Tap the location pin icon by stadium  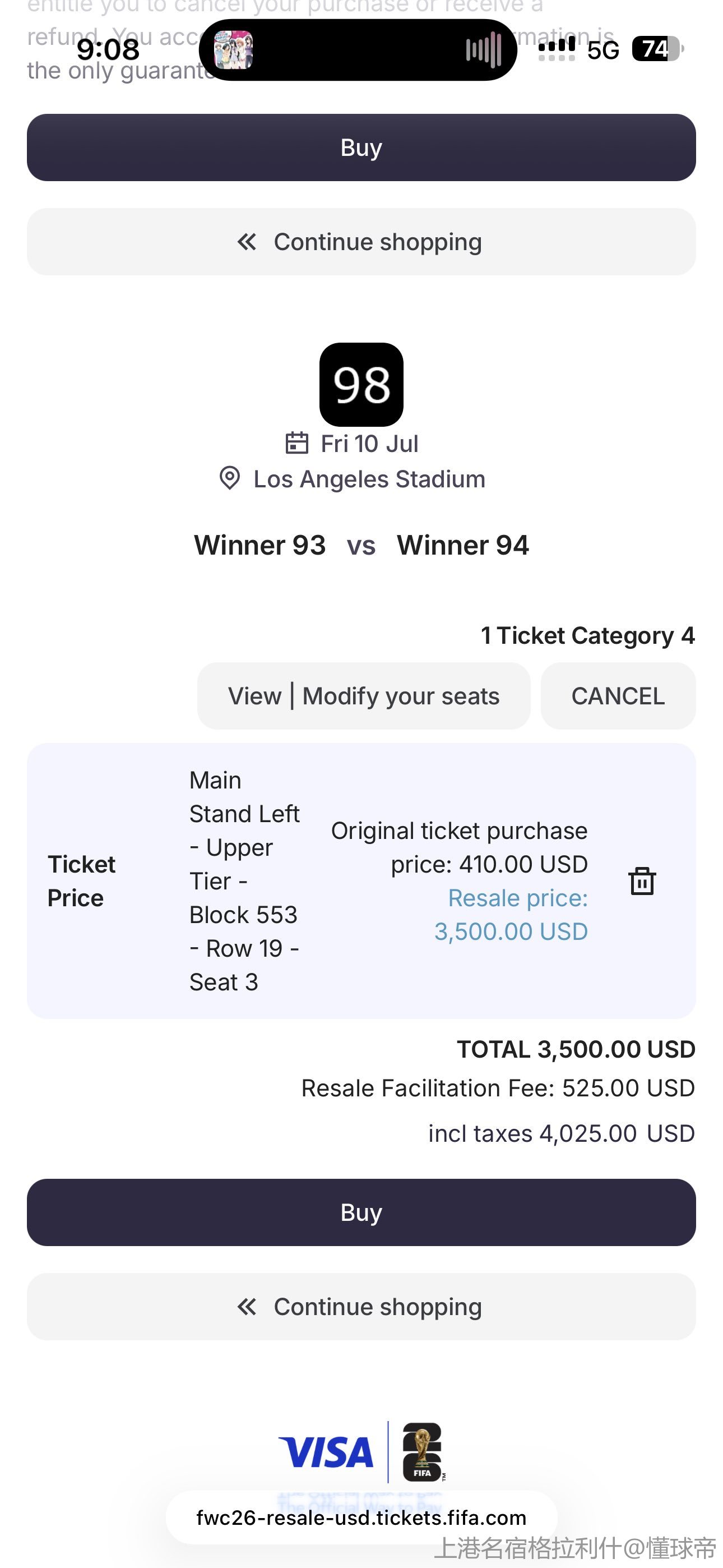tap(229, 478)
